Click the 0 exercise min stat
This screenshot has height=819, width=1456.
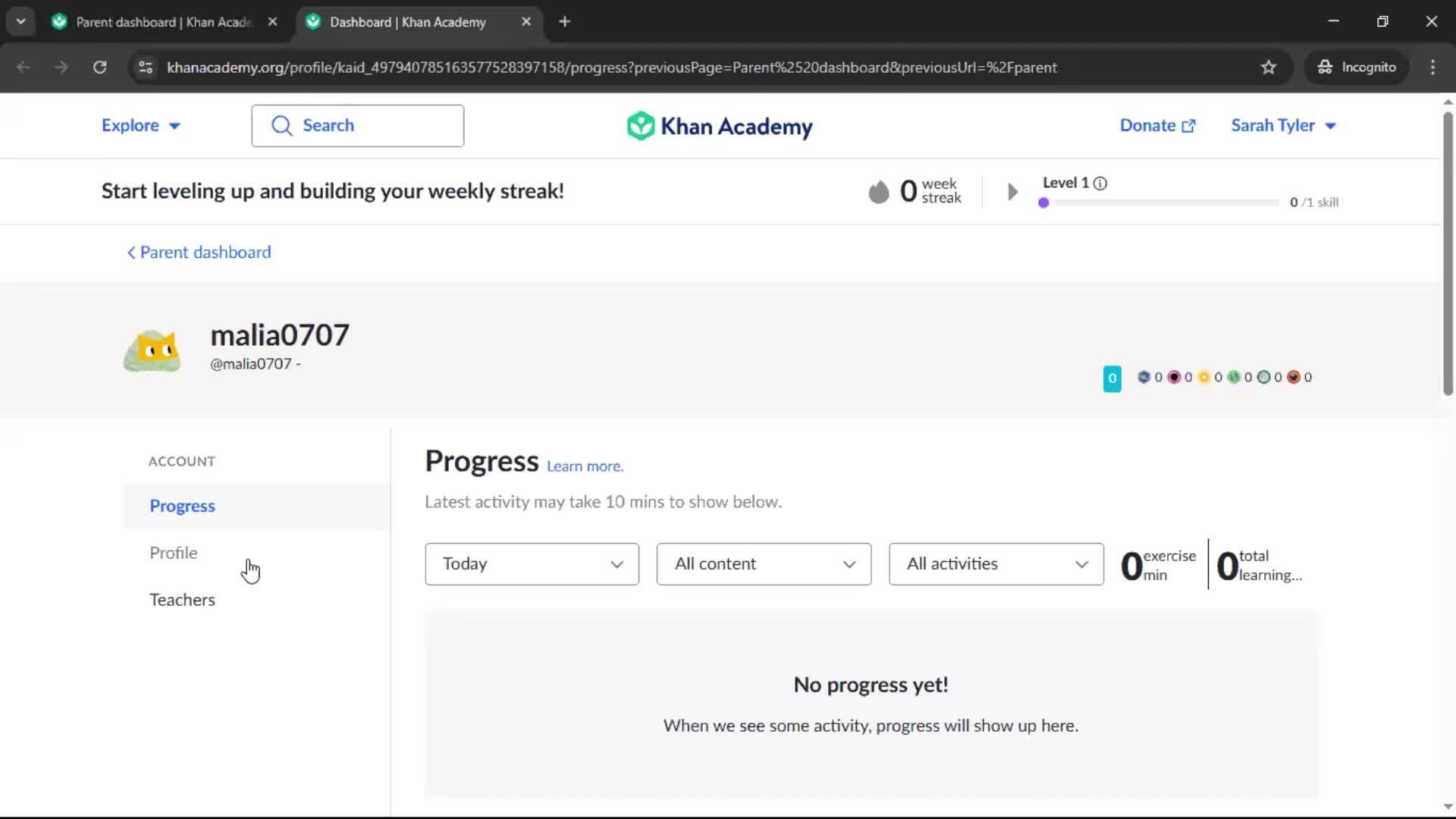pyautogui.click(x=1159, y=566)
